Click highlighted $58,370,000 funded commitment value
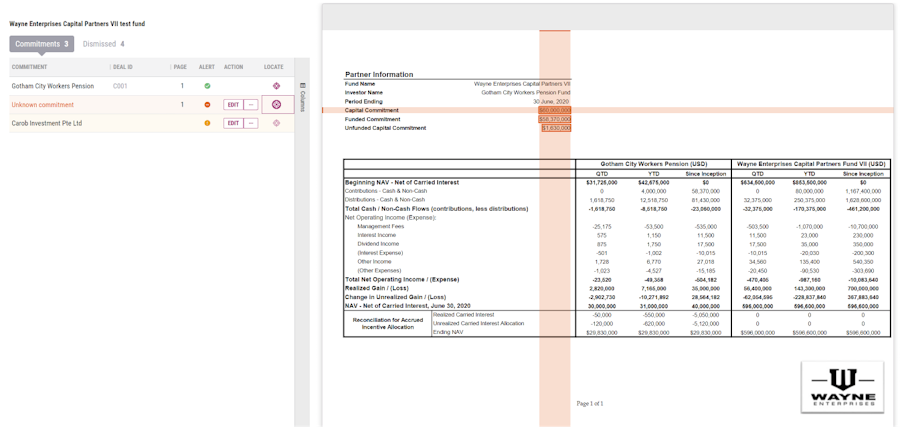The image size is (900, 427). 554,119
